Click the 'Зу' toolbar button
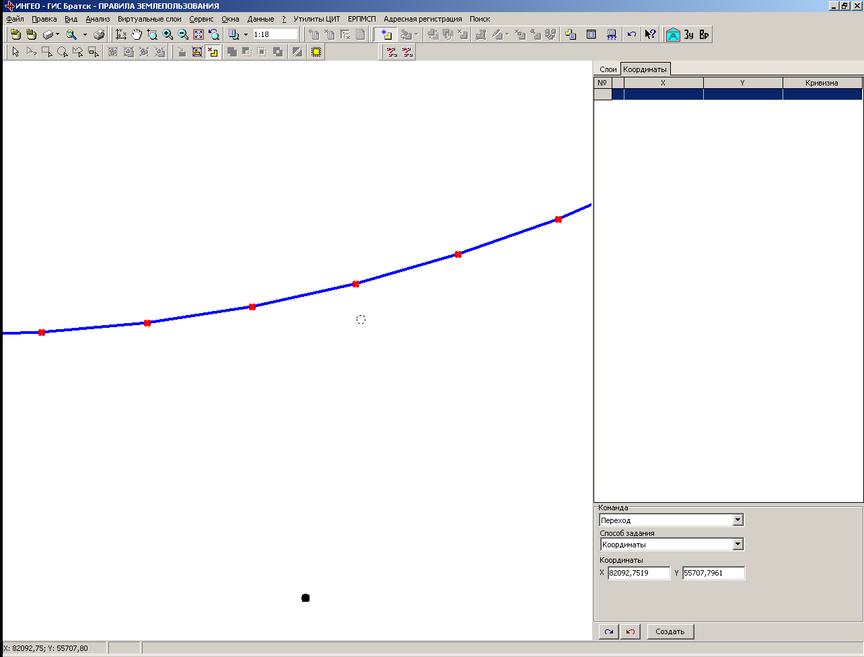The image size is (864, 657). coord(689,35)
